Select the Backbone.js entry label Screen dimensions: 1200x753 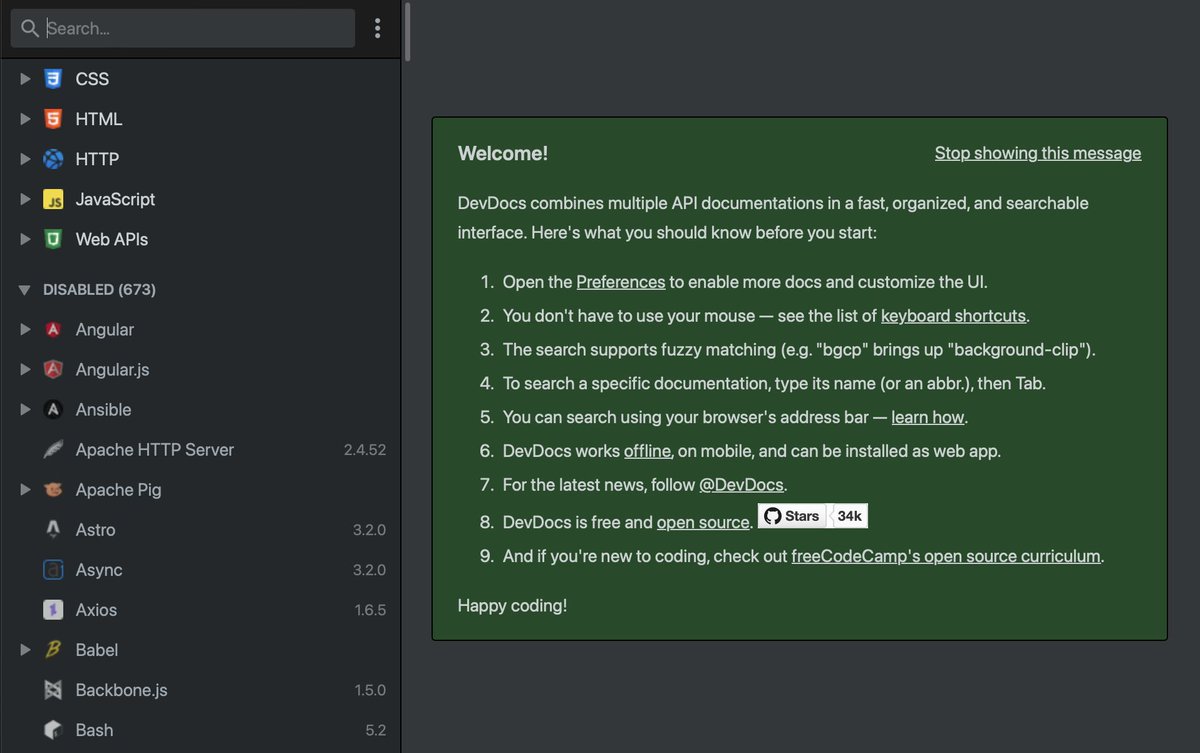pos(121,689)
